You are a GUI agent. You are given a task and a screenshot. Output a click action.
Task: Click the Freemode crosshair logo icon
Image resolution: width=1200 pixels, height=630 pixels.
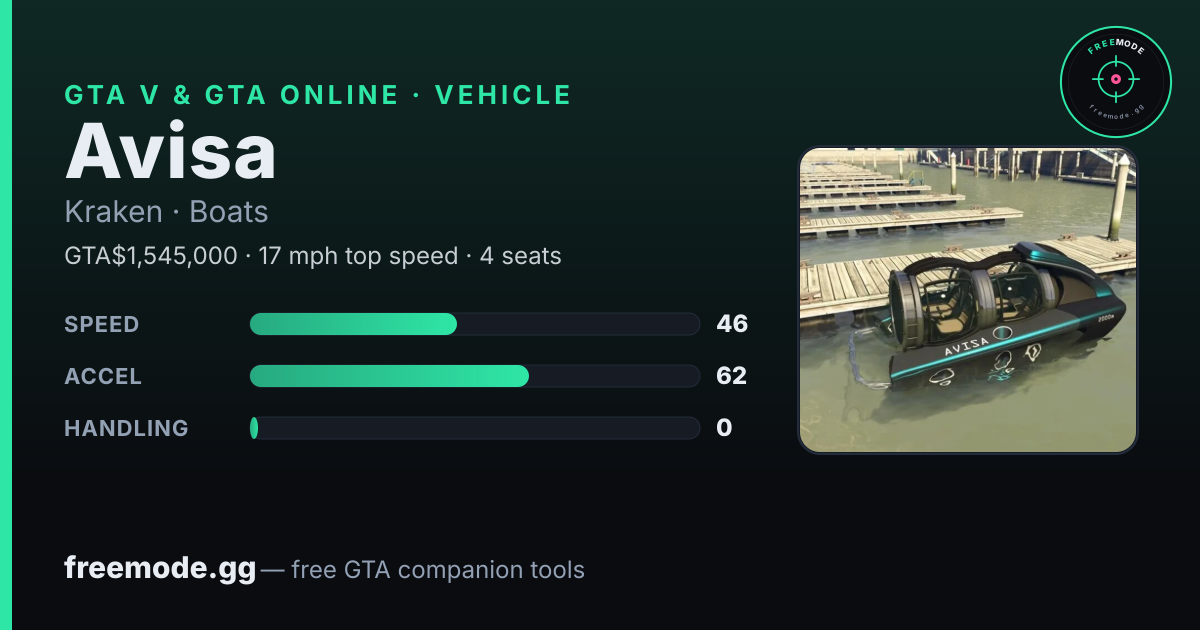point(1115,82)
